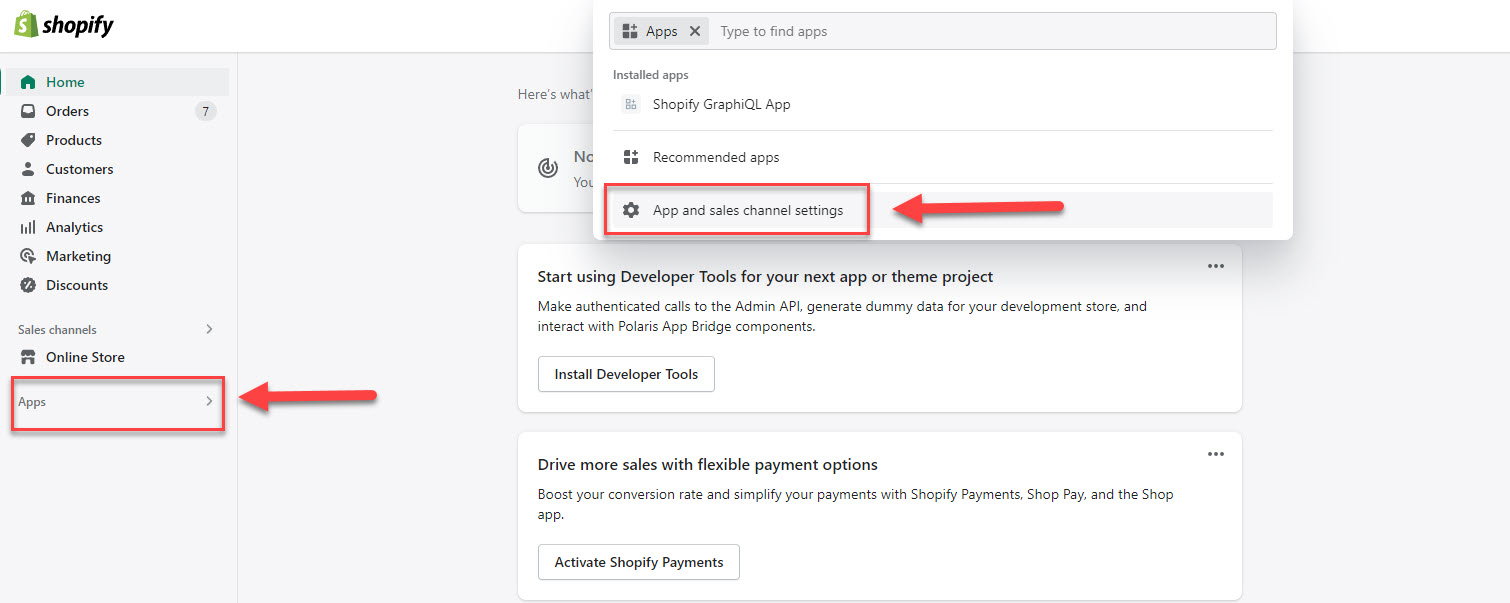Click the Finances bank icon
This screenshot has height=603, width=1510.
pos(28,198)
